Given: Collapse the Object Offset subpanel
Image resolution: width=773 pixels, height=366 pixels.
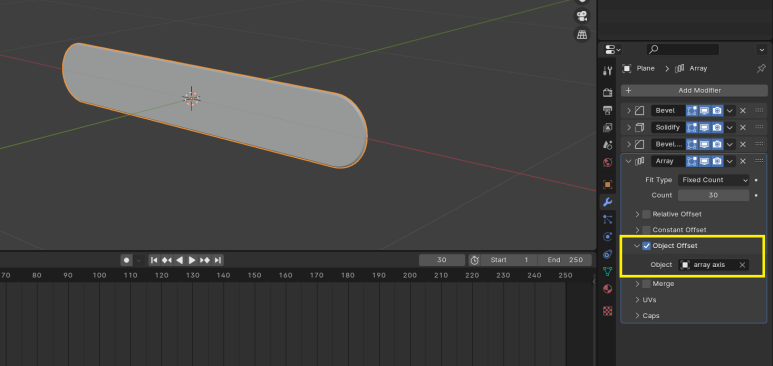Looking at the screenshot, I should coord(637,246).
